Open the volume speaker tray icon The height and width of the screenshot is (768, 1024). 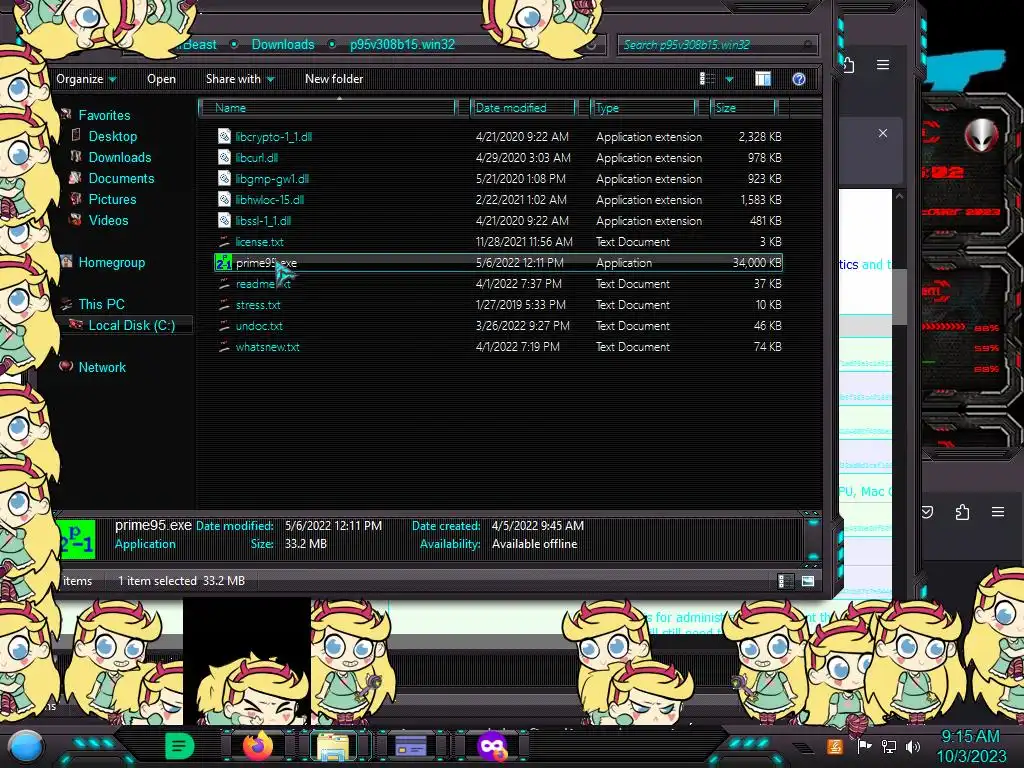913,746
